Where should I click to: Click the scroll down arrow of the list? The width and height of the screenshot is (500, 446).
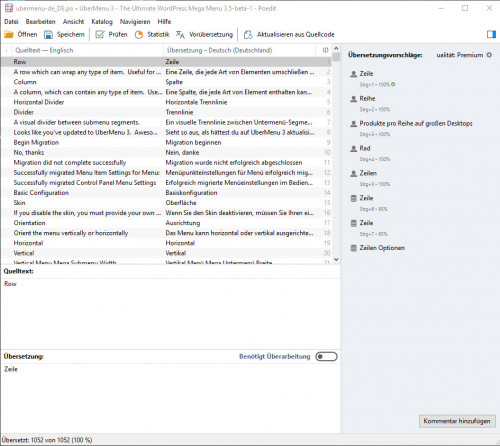pos(336,259)
